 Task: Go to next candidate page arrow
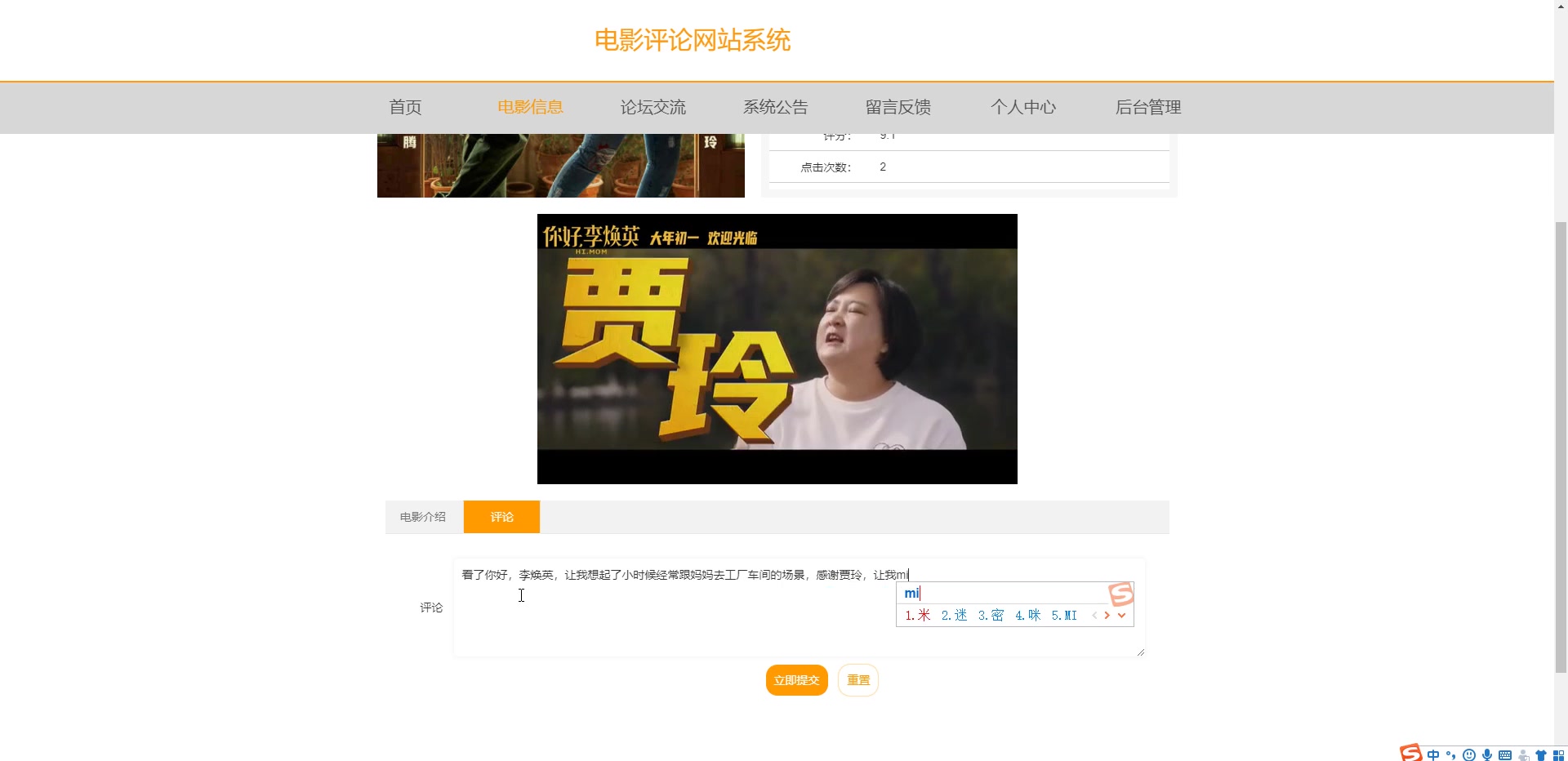point(1107,616)
